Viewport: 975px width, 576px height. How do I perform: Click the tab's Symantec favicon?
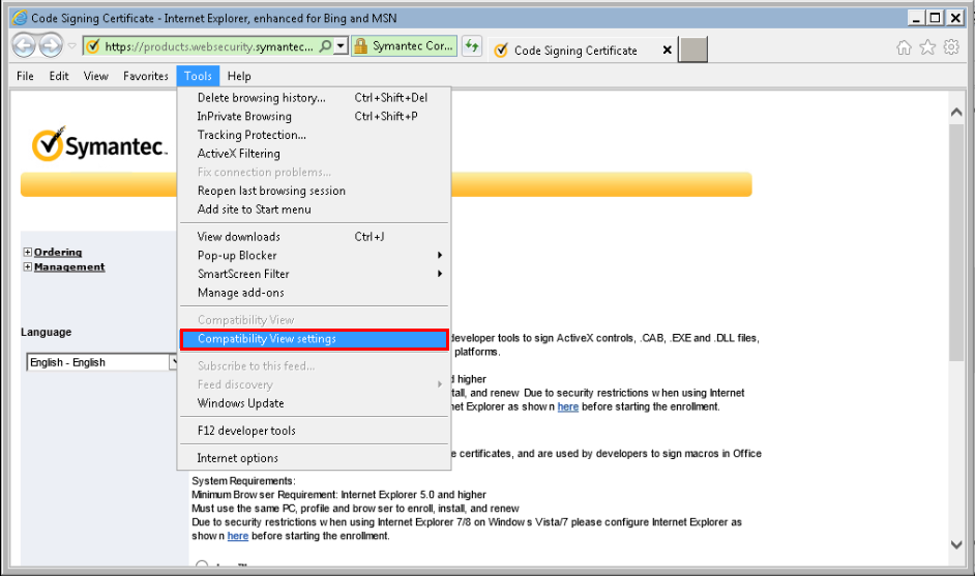click(501, 50)
